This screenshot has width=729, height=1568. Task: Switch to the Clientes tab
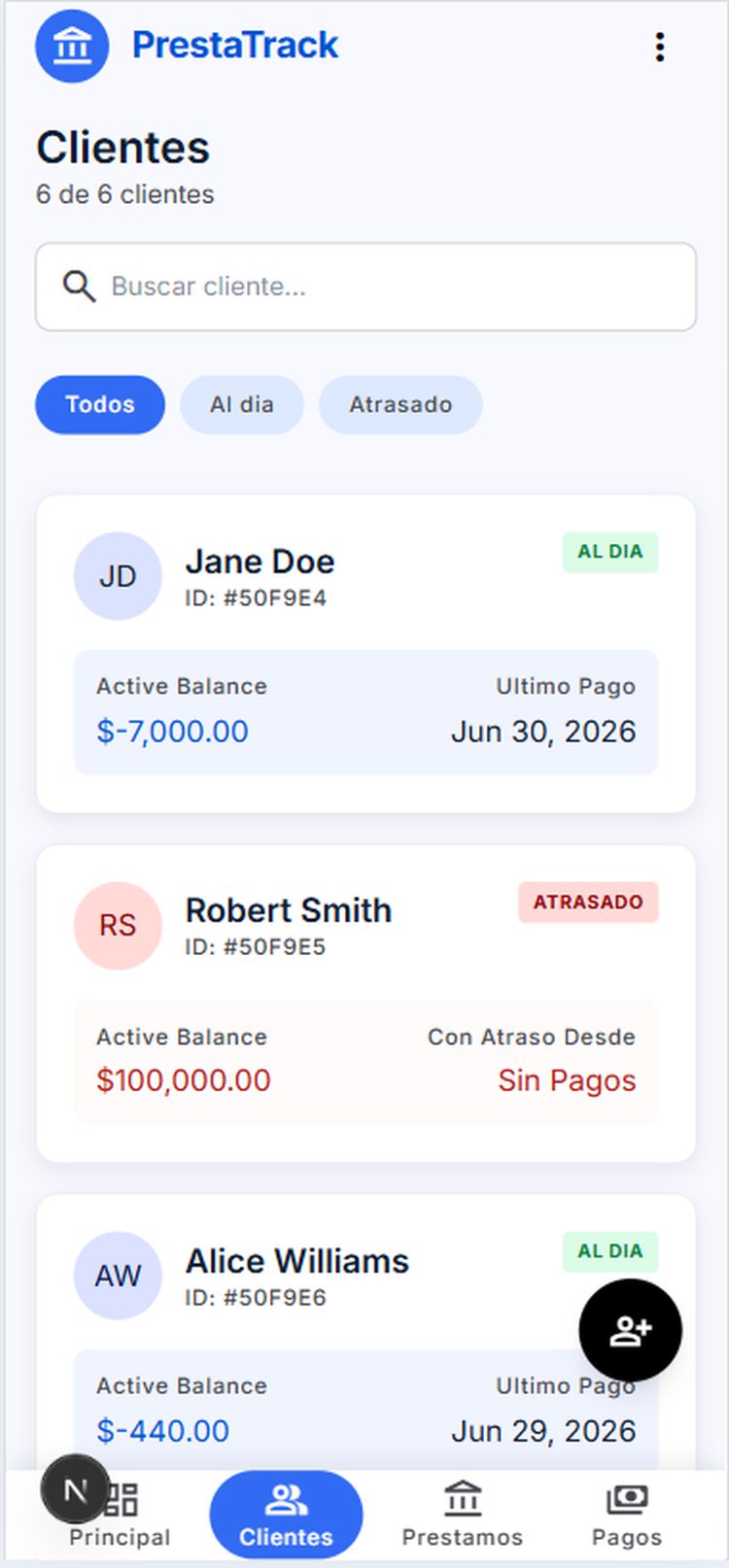tap(286, 1515)
